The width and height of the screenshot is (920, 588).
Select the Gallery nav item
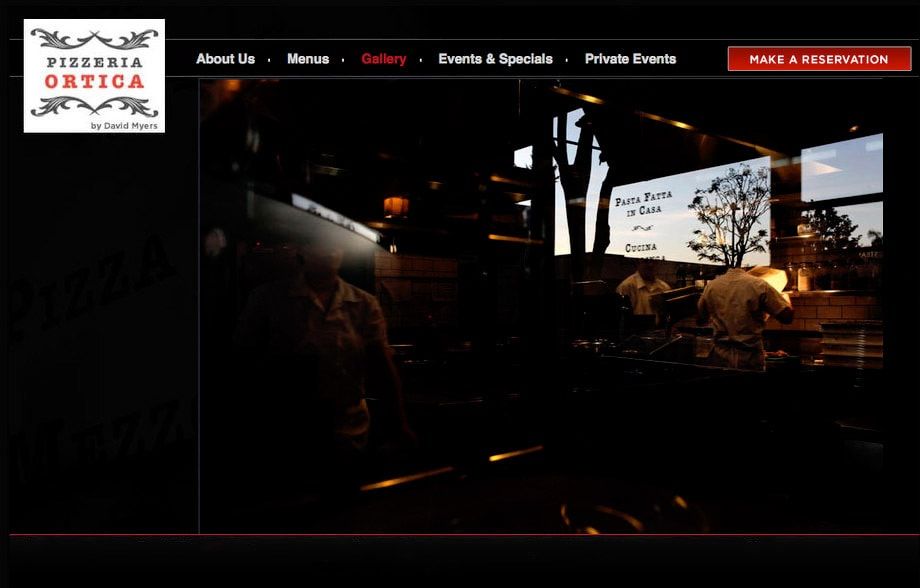383,59
